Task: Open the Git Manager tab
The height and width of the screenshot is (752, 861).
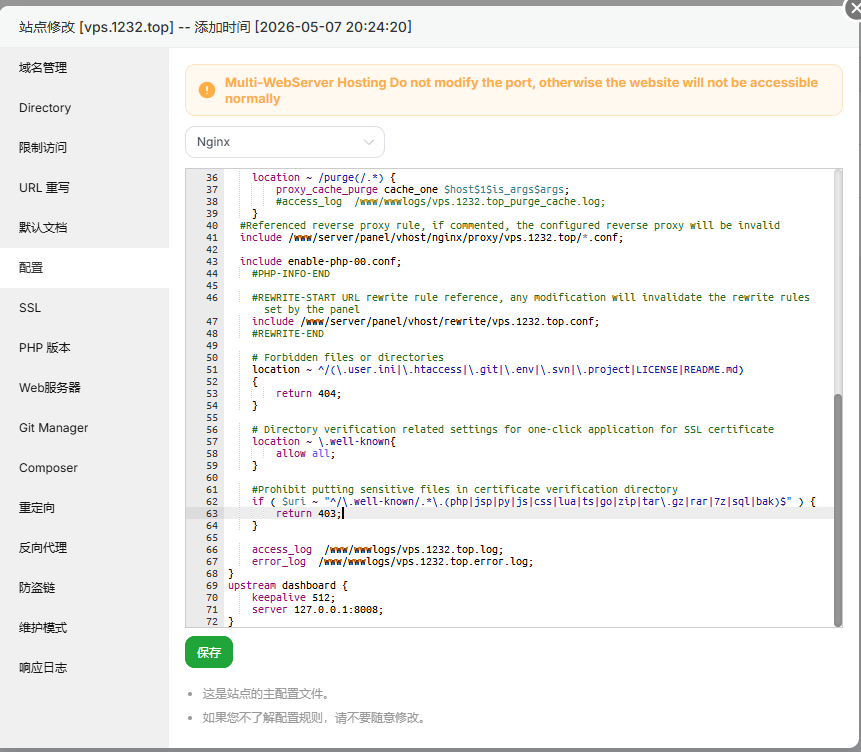Action: pyautogui.click(x=53, y=428)
